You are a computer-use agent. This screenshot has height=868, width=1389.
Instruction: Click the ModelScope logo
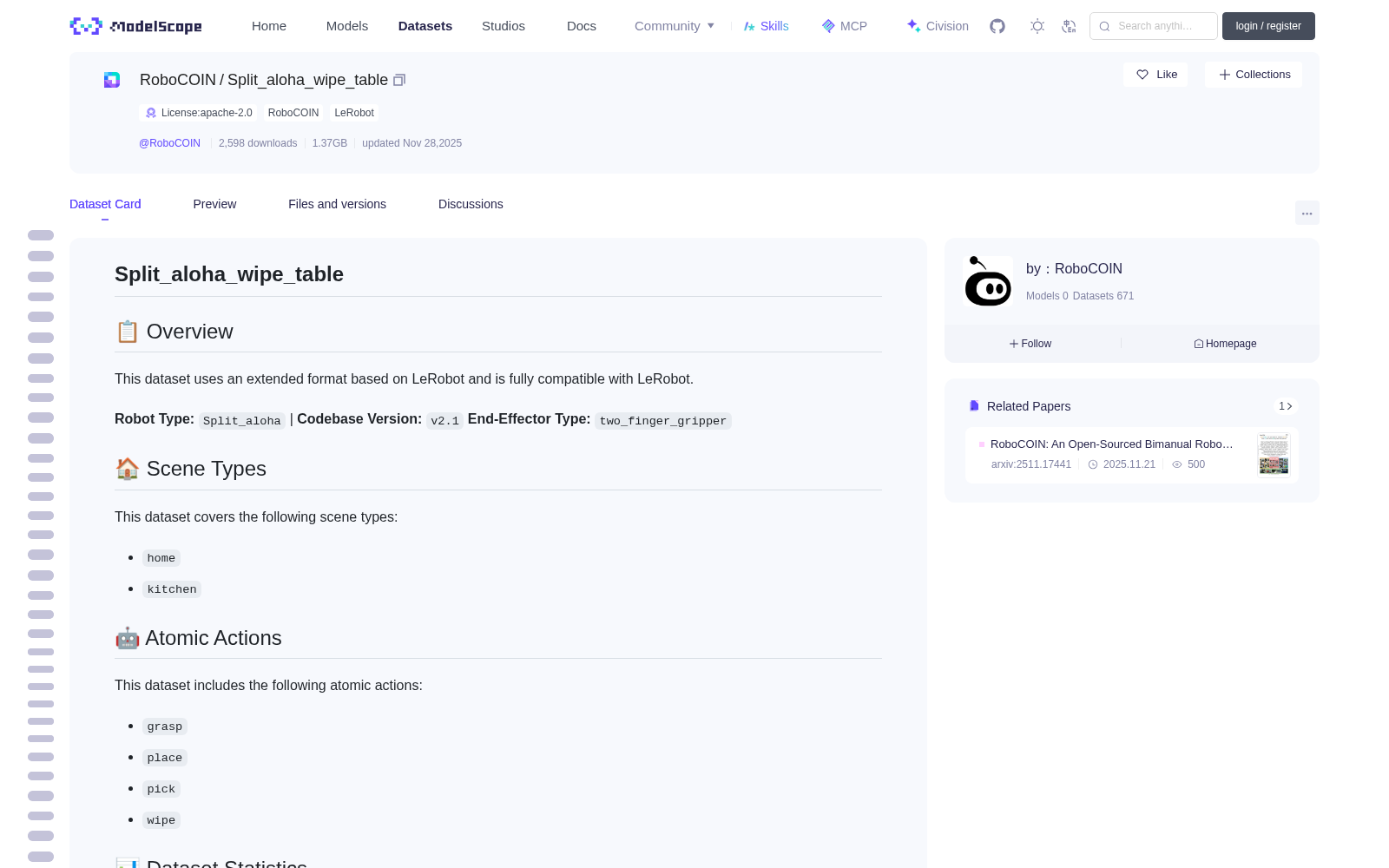coord(135,26)
